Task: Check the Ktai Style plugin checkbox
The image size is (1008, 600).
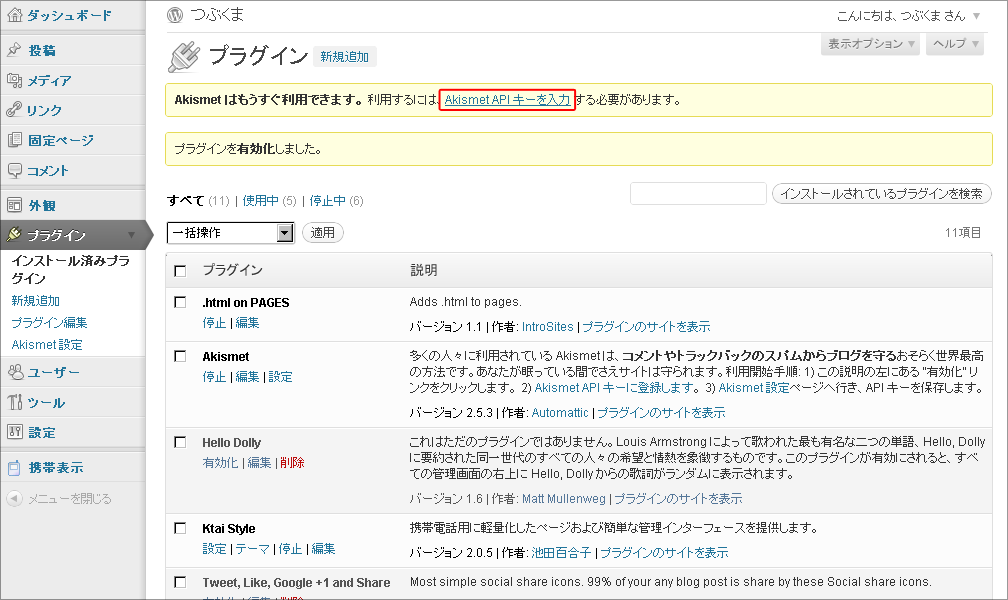Action: (x=180, y=528)
